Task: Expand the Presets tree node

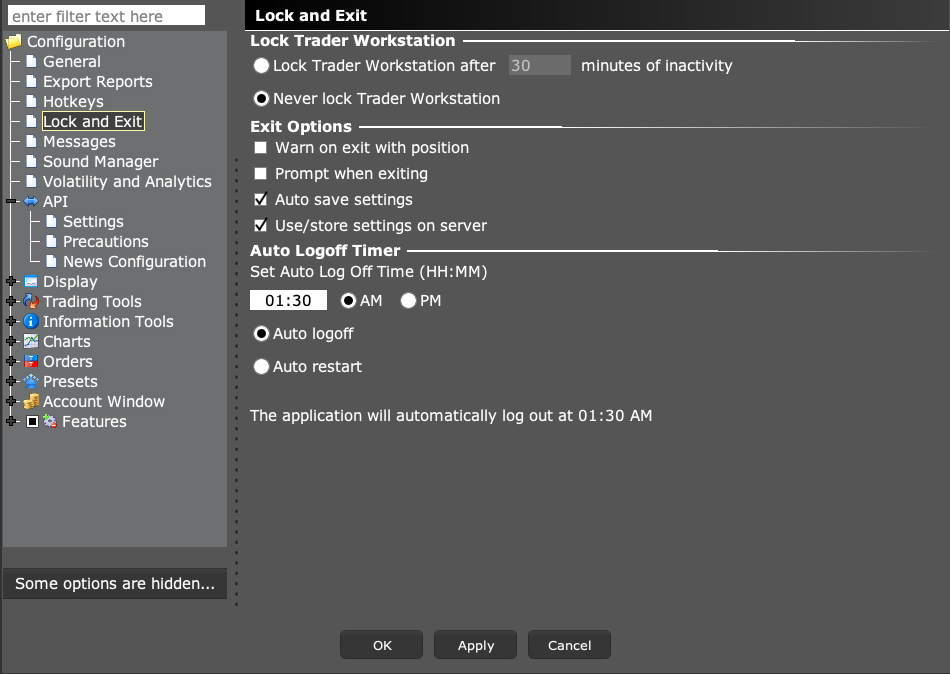Action: [x=11, y=381]
